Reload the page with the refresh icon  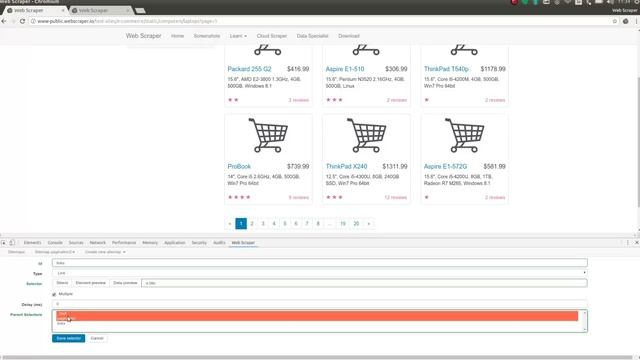coord(22,21)
